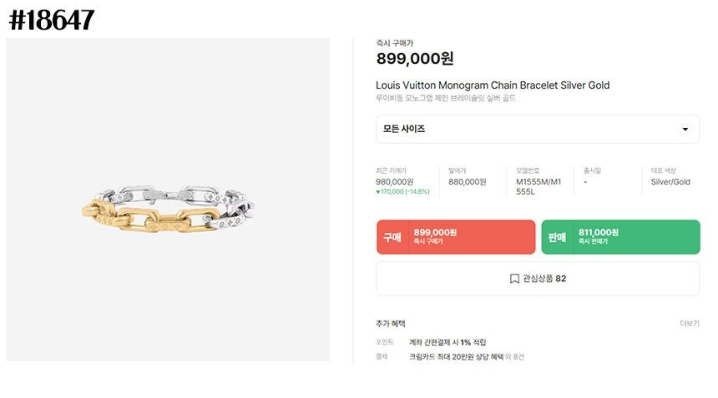Click the Silver/Gold color value
Screen dimensions: 718x398
pyautogui.click(x=670, y=182)
